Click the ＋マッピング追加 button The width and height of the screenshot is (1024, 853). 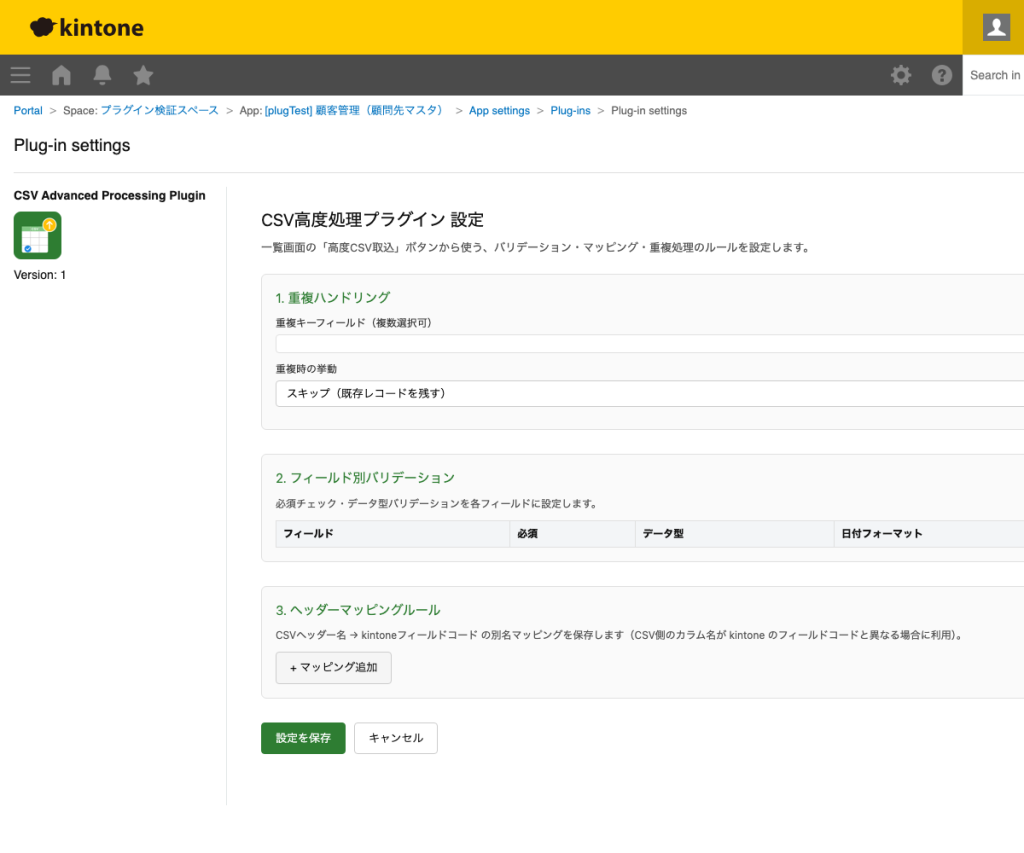point(333,667)
